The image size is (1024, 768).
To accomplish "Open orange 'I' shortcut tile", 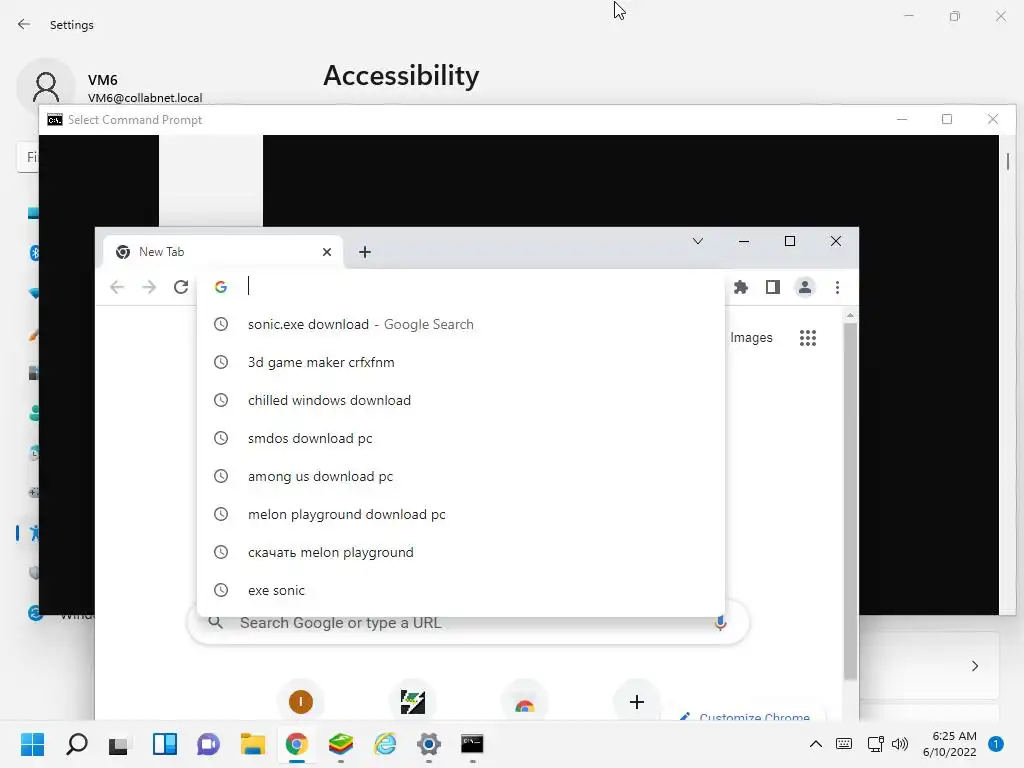I will tap(301, 702).
